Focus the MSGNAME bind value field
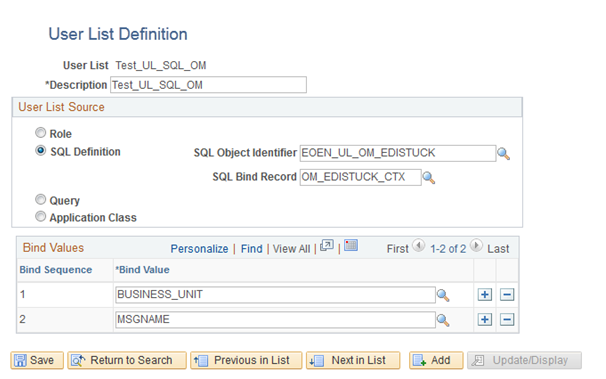This screenshot has height=379, width=606. [275, 320]
